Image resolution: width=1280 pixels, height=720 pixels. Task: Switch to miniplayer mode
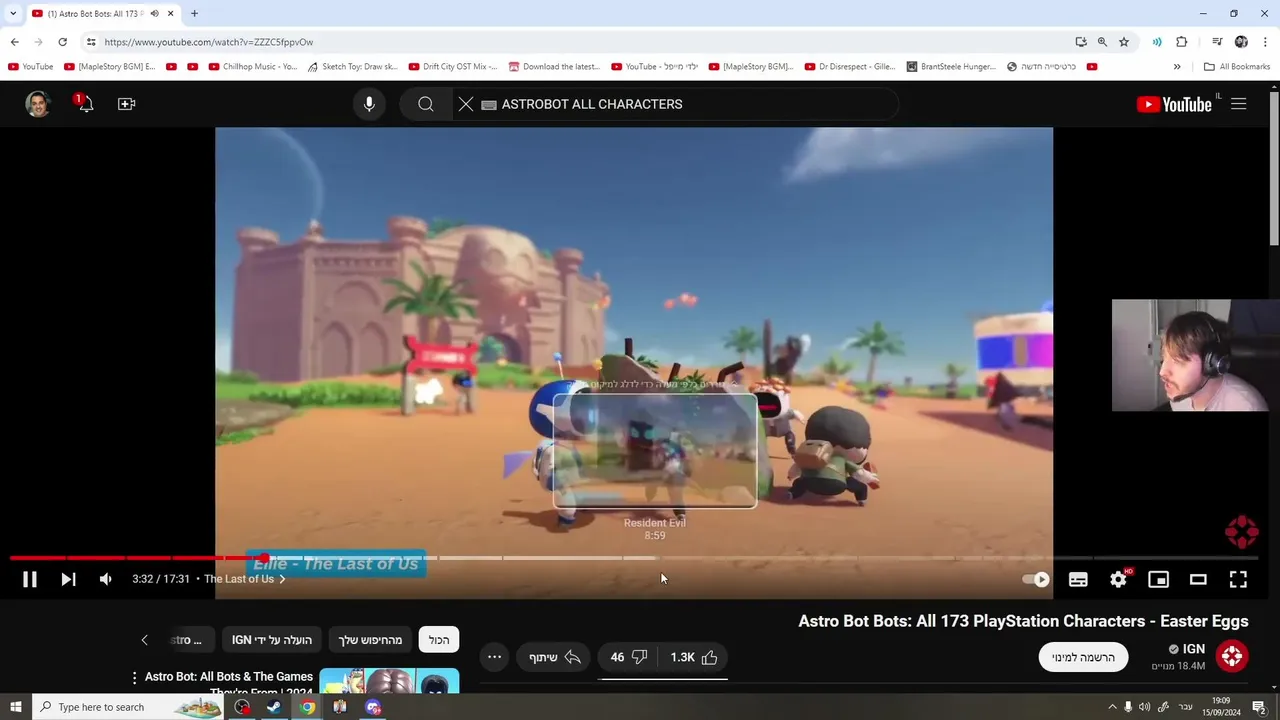pyautogui.click(x=1158, y=579)
